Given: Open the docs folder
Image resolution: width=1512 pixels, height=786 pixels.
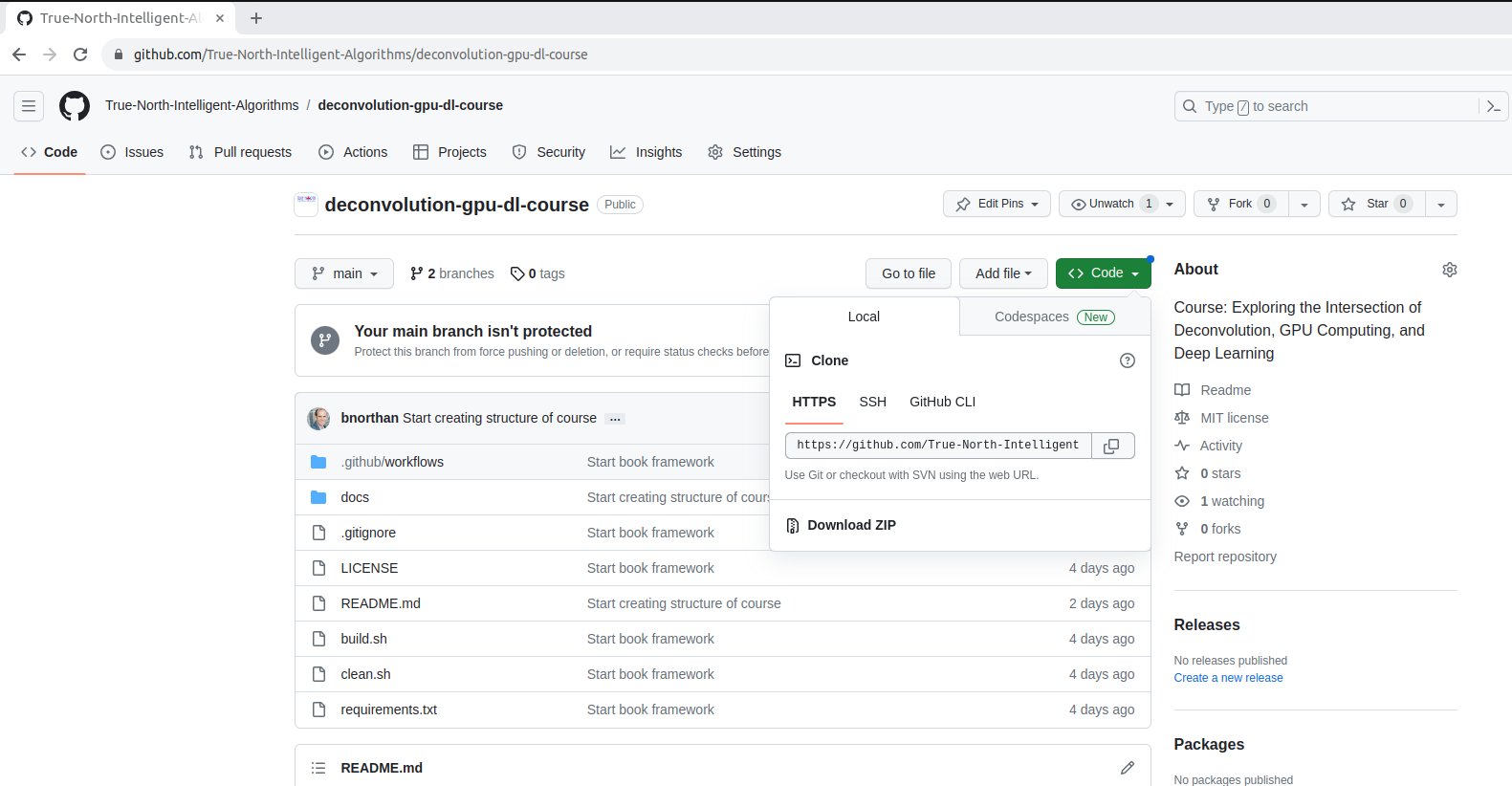Looking at the screenshot, I should (x=355, y=497).
